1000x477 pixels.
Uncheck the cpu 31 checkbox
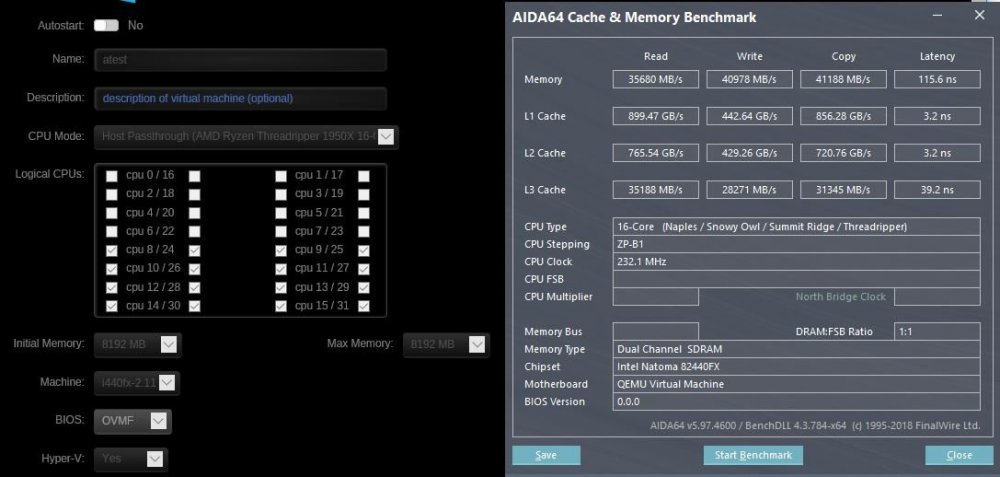tap(364, 306)
